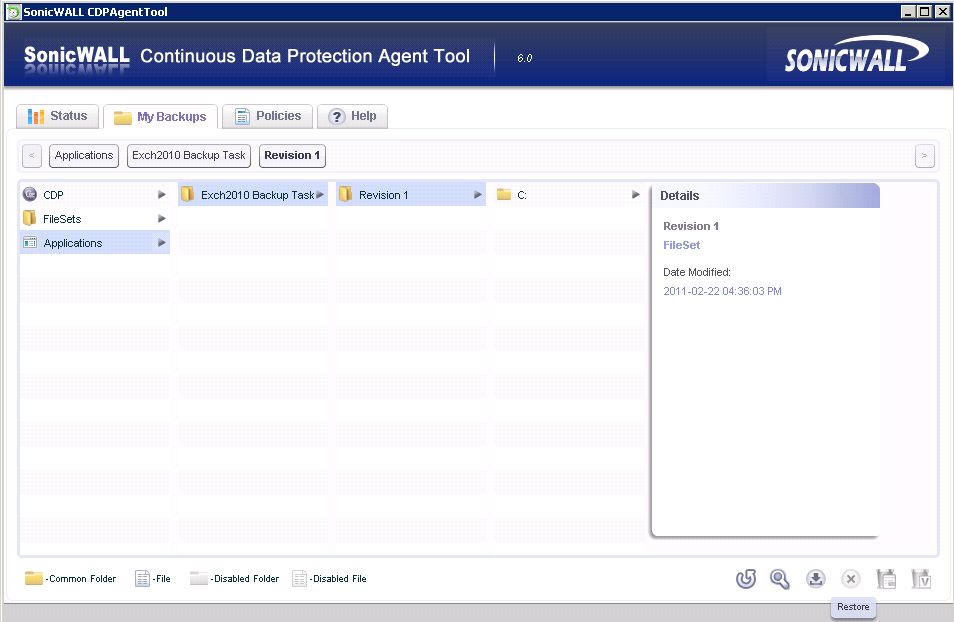Image resolution: width=954 pixels, height=622 pixels.
Task: Select Applications in the first column
Action: (95, 243)
